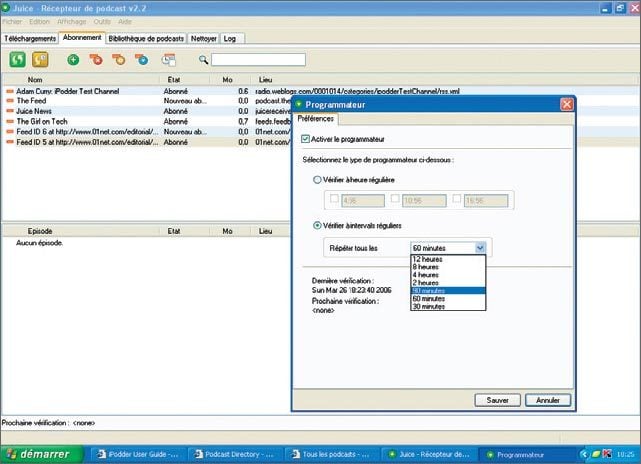Click the search text field in toolbar
The height and width of the screenshot is (464, 641).
(x=258, y=60)
